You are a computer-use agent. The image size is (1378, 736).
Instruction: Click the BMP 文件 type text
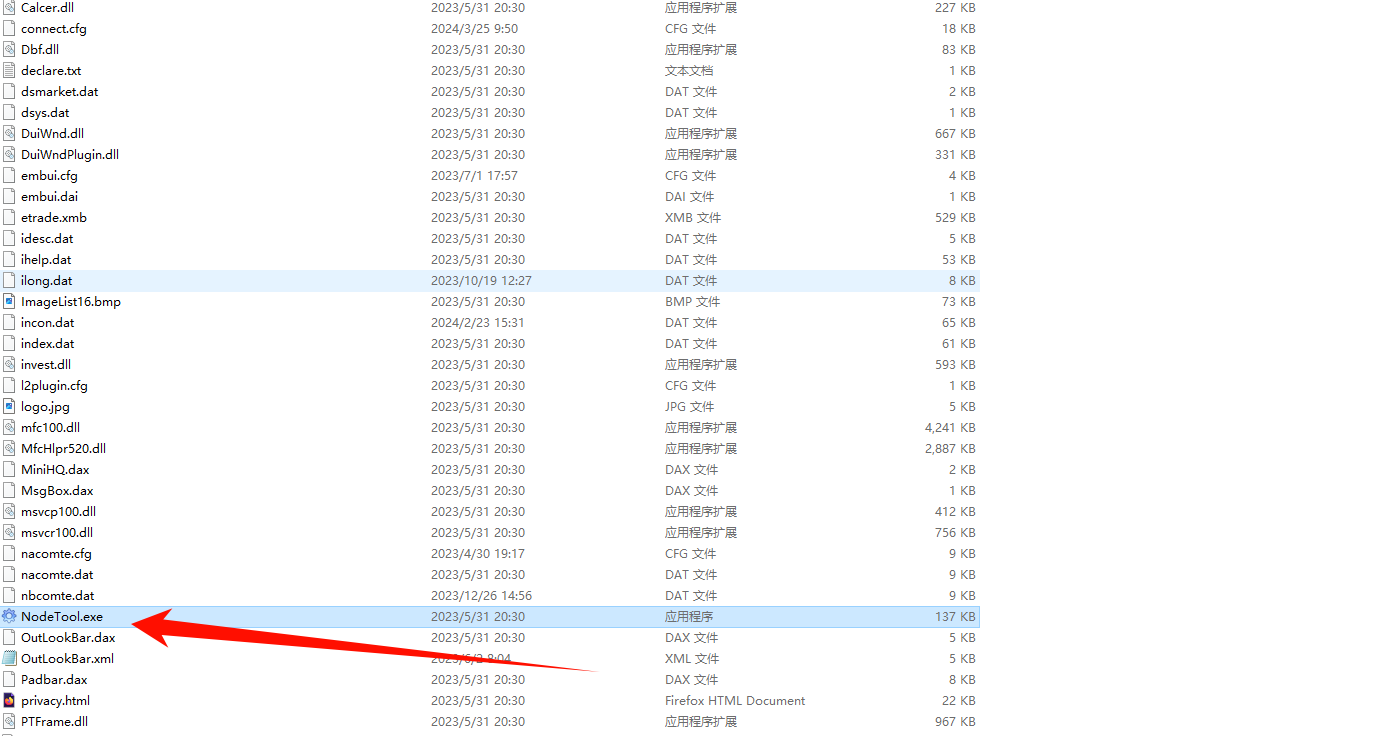pos(693,302)
